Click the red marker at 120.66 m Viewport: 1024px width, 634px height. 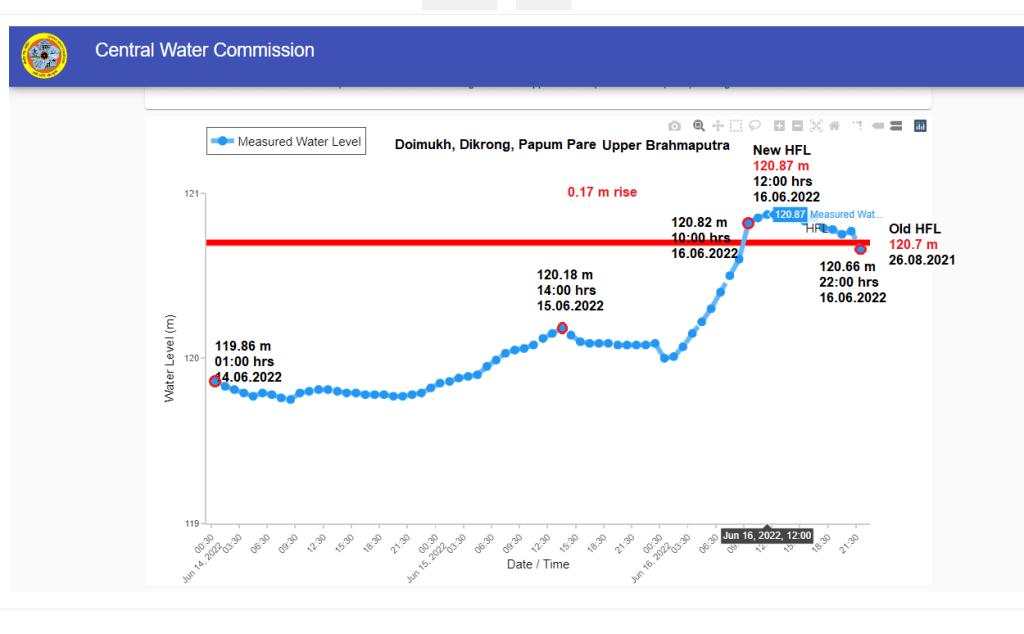(860, 248)
